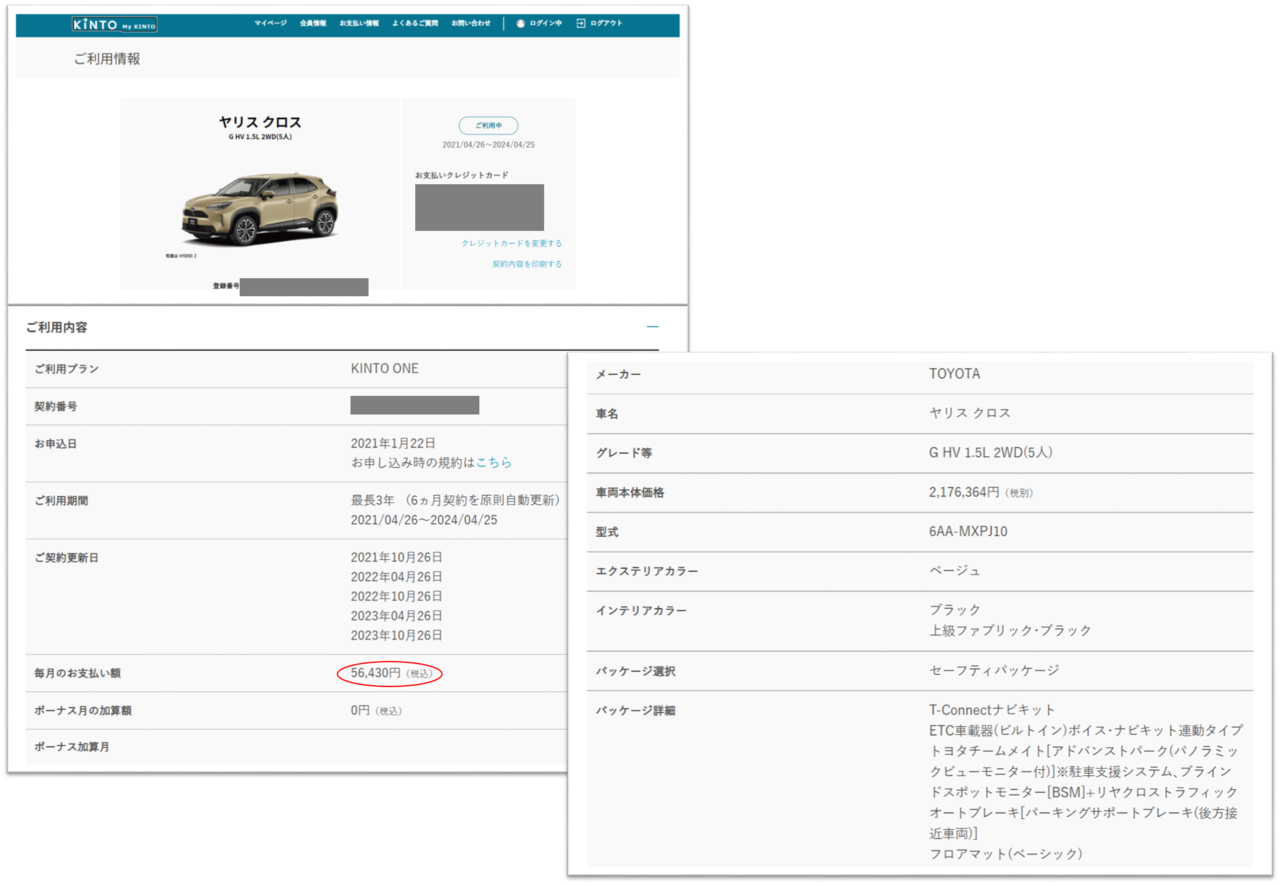Collapse the ご利用内容 section with minus icon
This screenshot has height=885, width=1280.
coord(652,327)
